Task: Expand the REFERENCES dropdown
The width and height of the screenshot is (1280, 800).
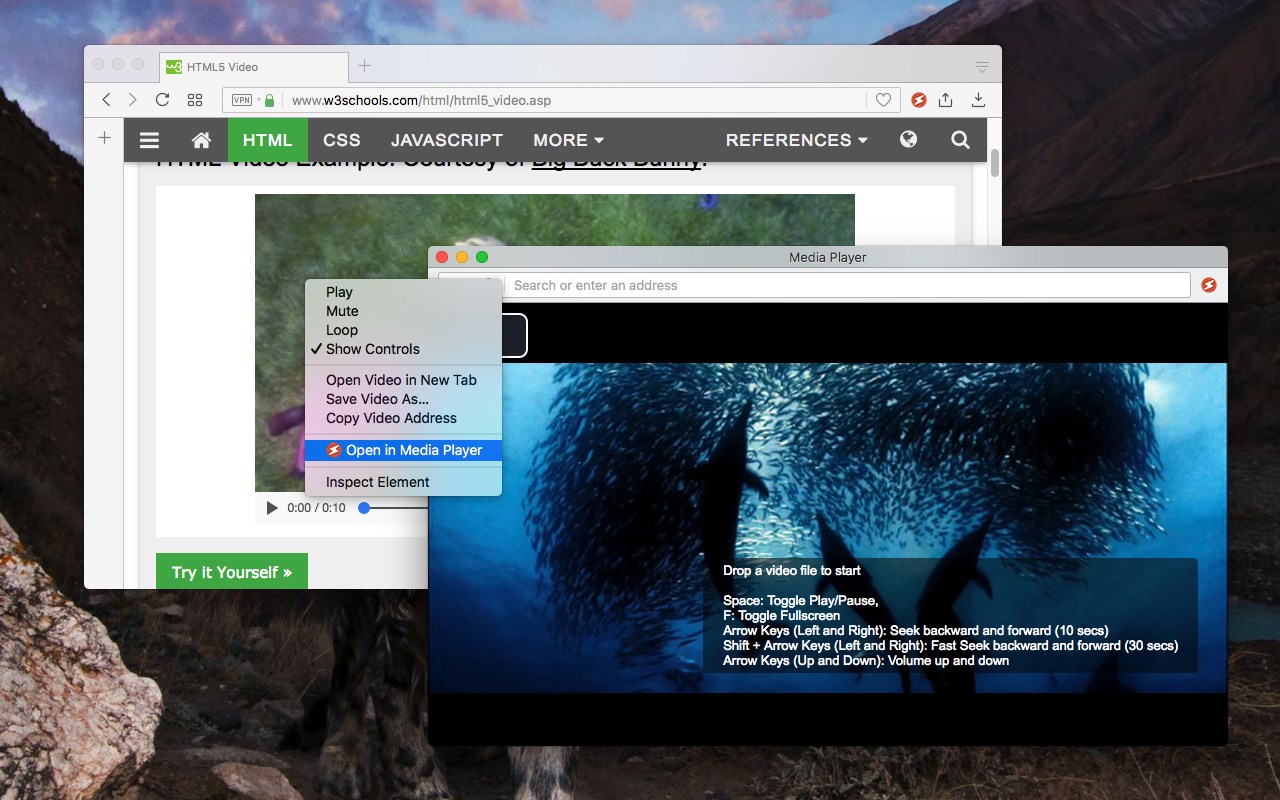Action: [797, 140]
